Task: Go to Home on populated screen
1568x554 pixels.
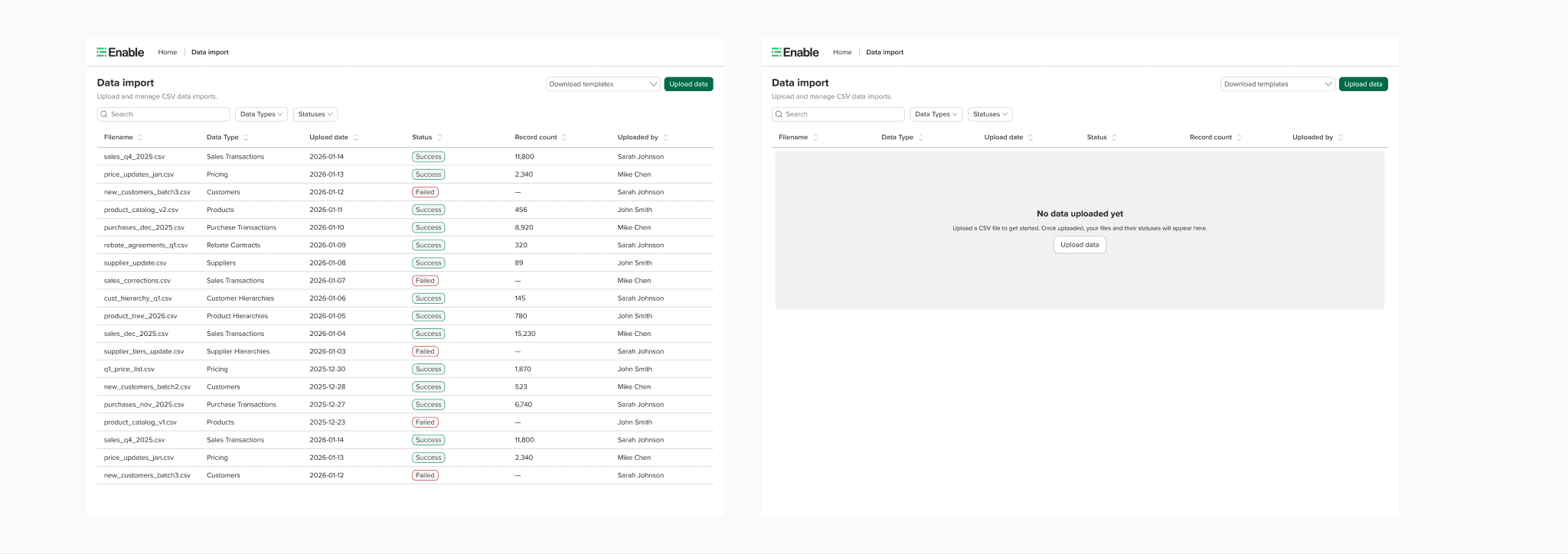Action: tap(167, 52)
